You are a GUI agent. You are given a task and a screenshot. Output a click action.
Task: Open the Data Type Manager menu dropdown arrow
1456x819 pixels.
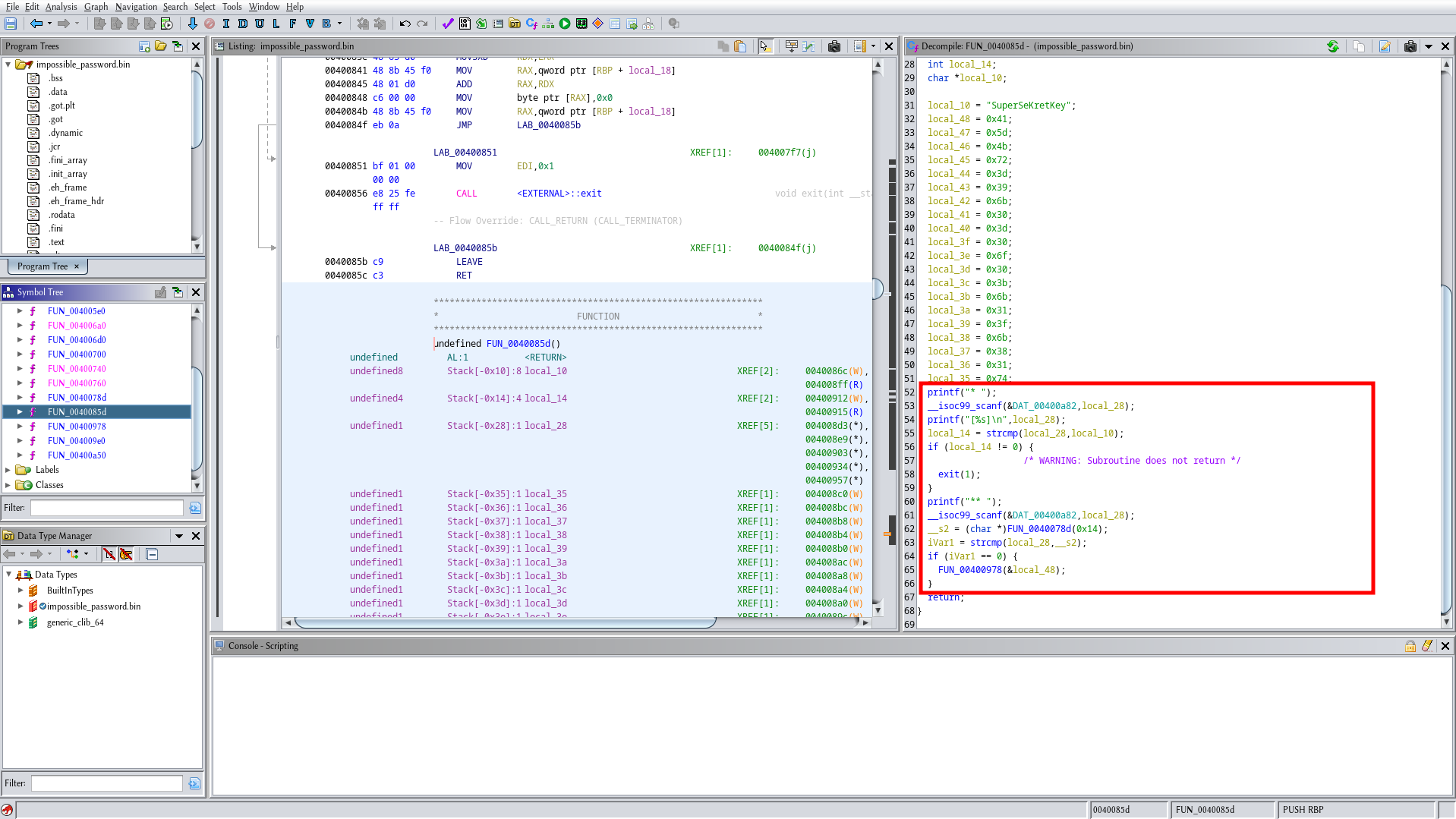coord(179,536)
